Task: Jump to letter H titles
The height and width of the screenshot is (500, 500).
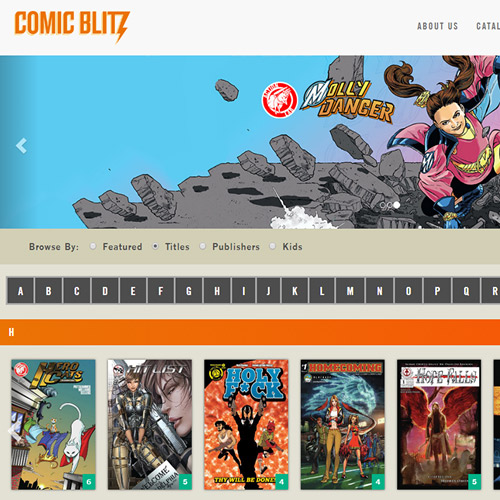Action: coord(217,291)
